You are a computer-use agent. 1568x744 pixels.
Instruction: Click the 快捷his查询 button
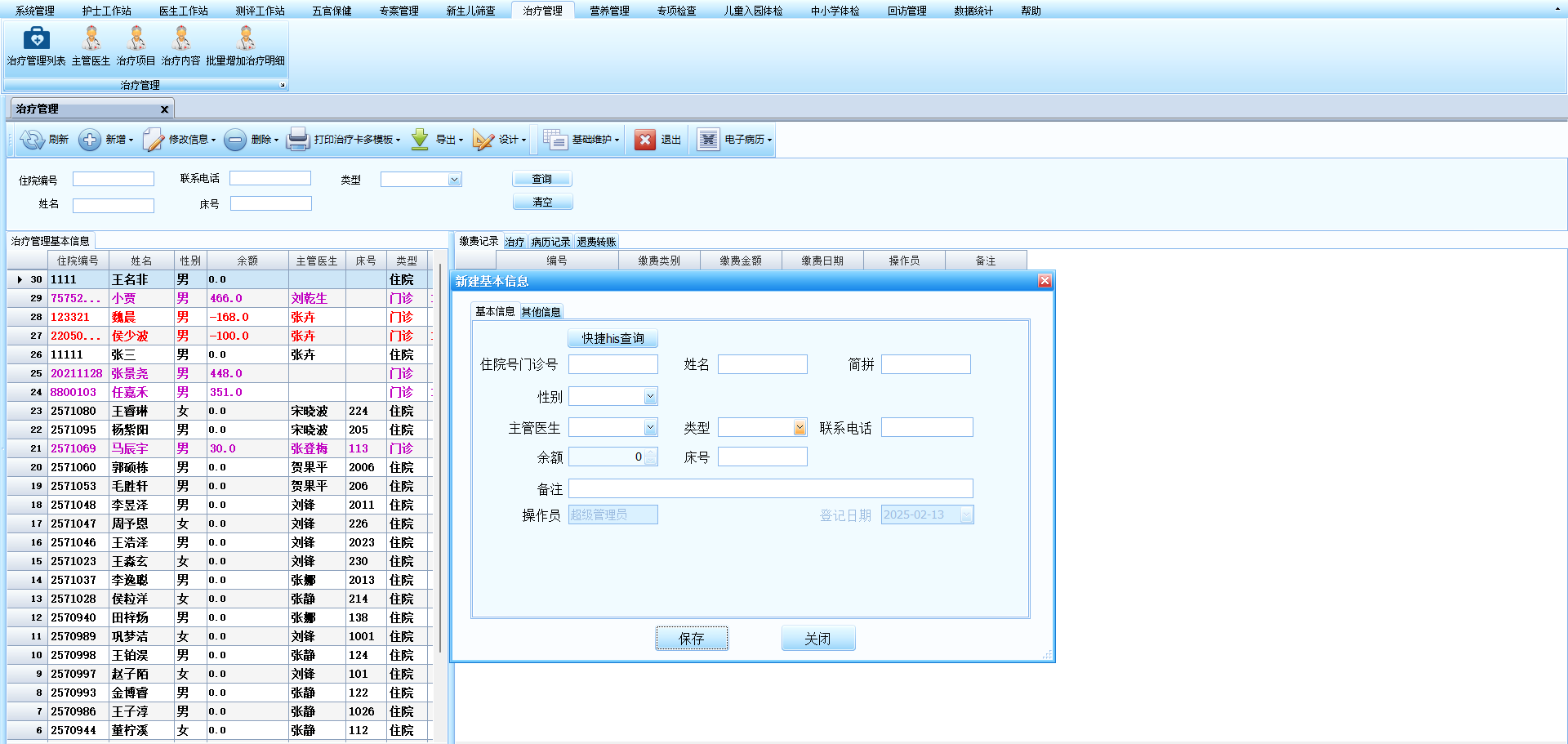pos(612,338)
